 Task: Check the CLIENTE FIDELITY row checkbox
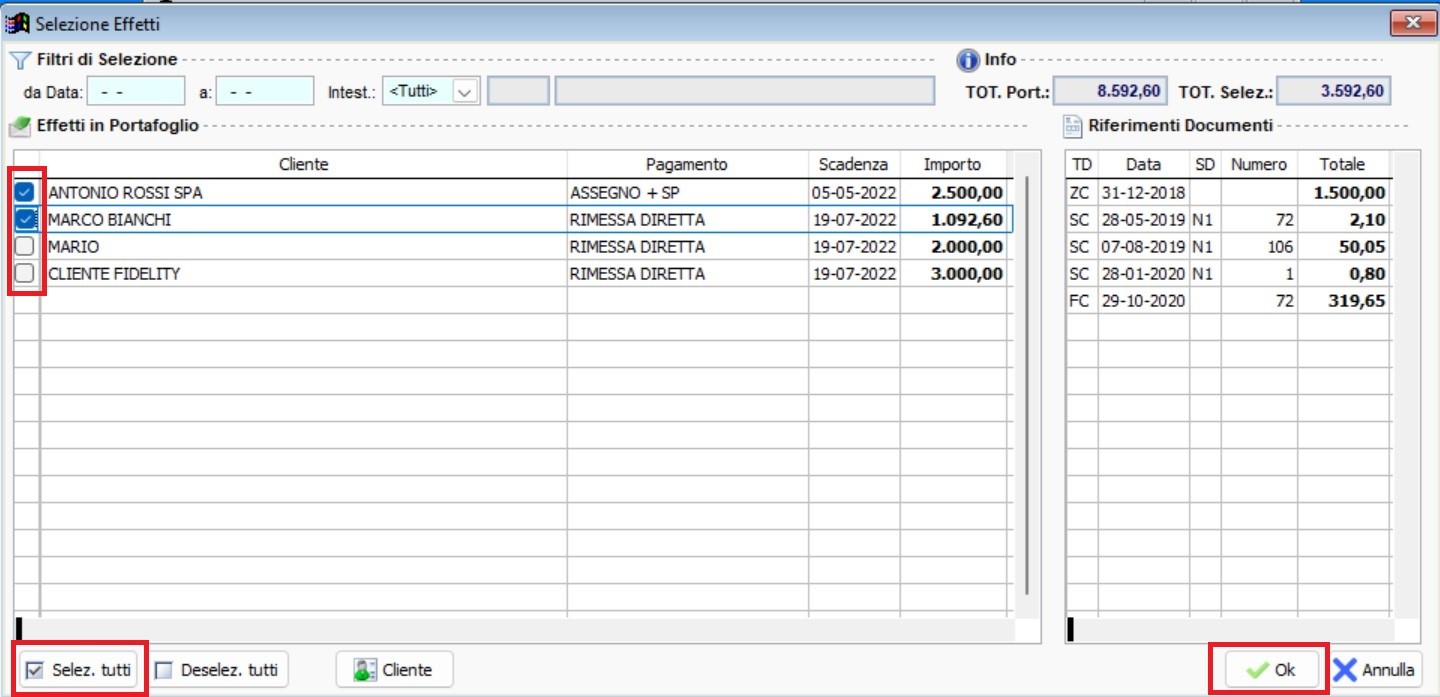pyautogui.click(x=26, y=273)
